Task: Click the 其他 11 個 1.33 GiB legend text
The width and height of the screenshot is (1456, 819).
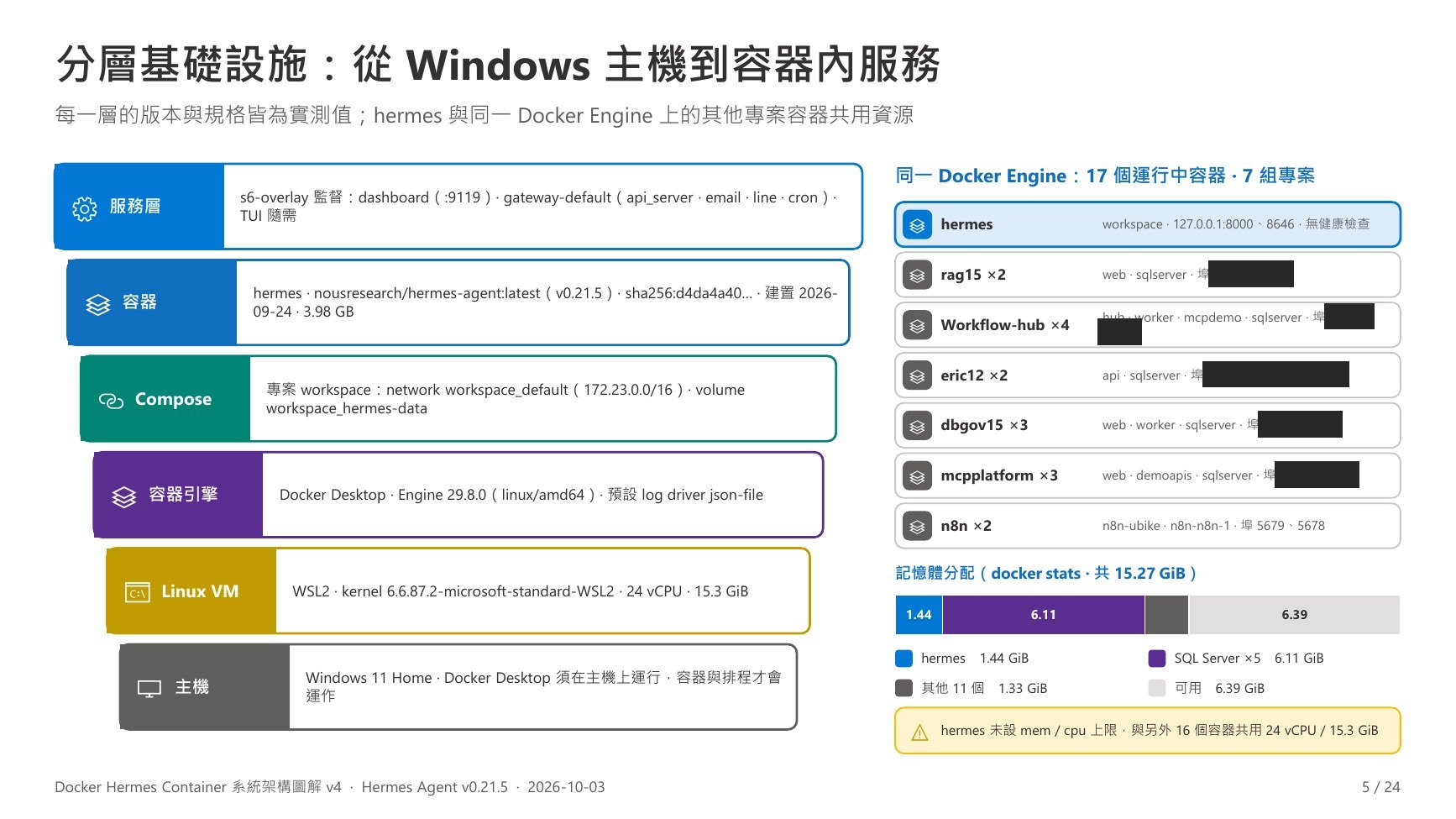Action: pyautogui.click(x=984, y=688)
